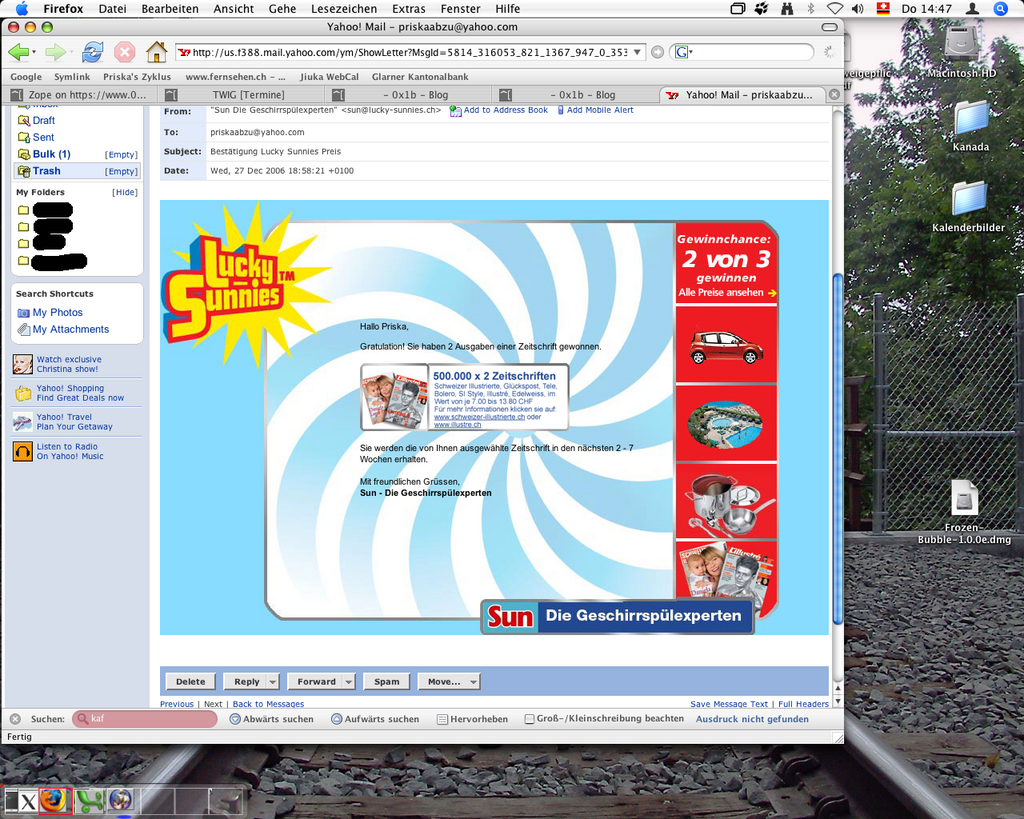This screenshot has height=819, width=1024.
Task: Empty the Bulk folder
Action: [x=121, y=155]
